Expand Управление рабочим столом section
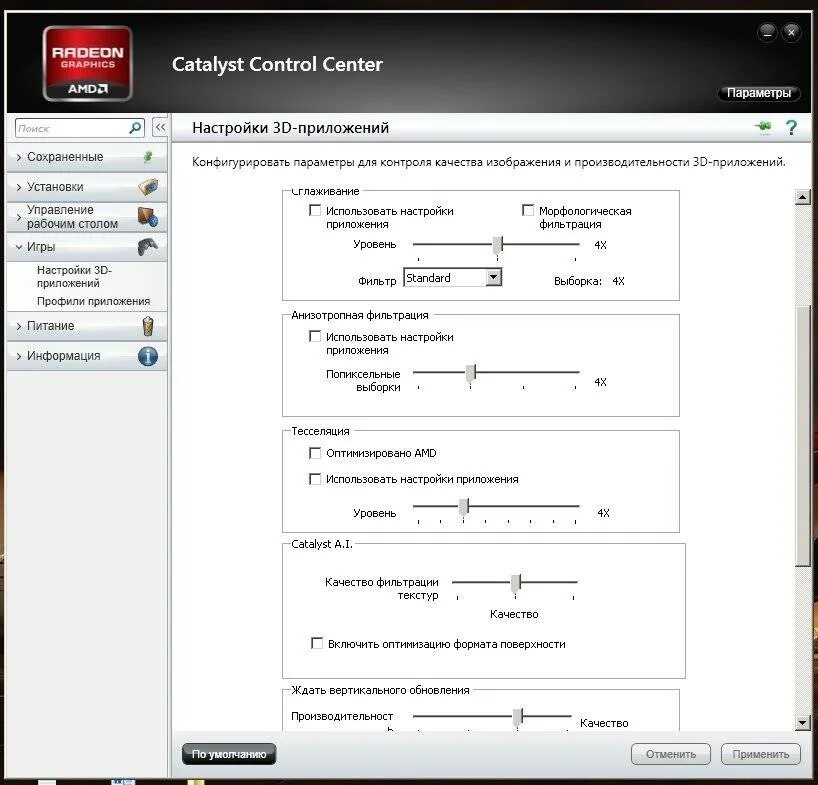 pos(87,216)
